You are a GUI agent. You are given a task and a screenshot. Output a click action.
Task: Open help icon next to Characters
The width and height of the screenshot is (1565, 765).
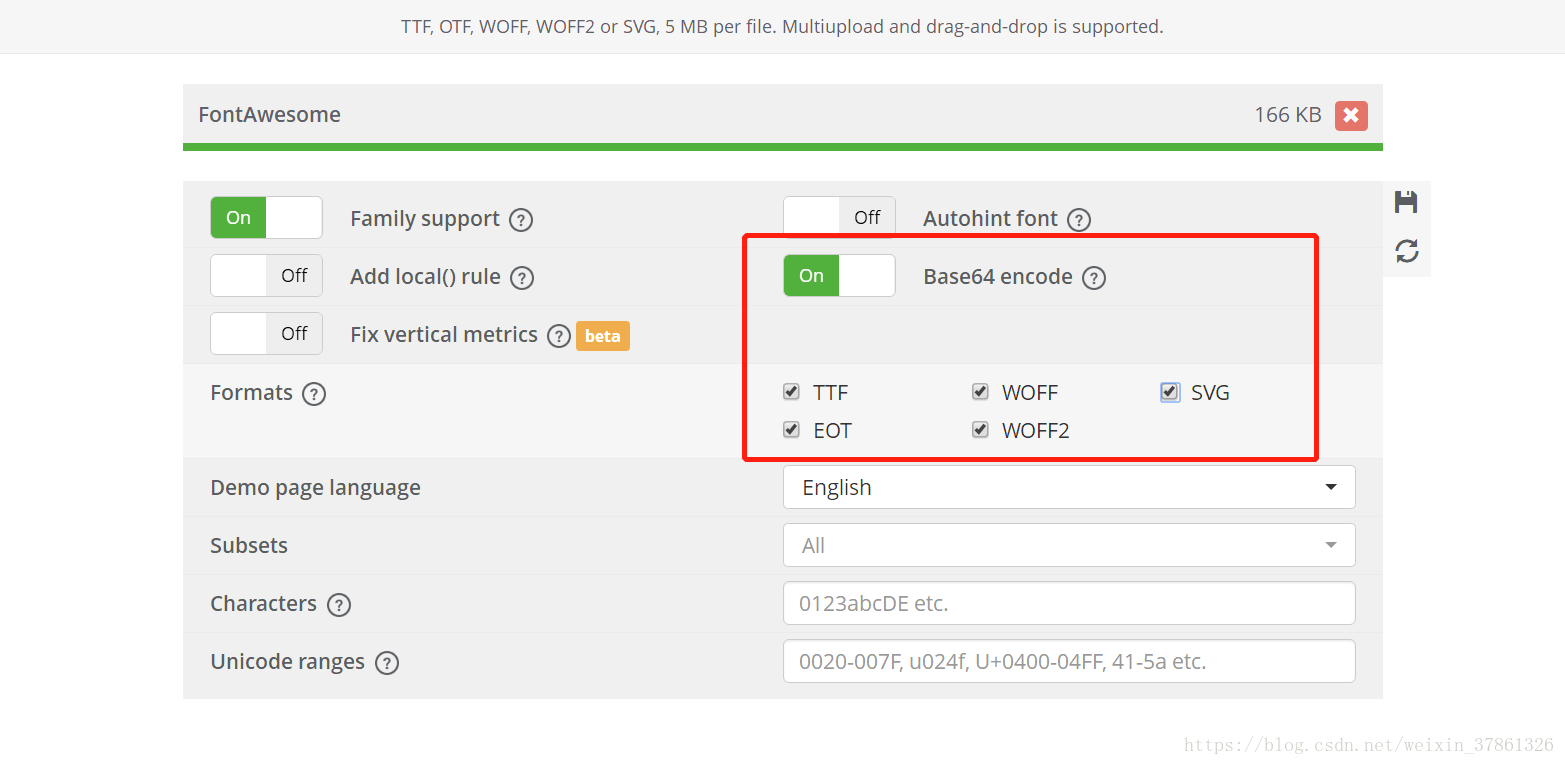click(339, 605)
